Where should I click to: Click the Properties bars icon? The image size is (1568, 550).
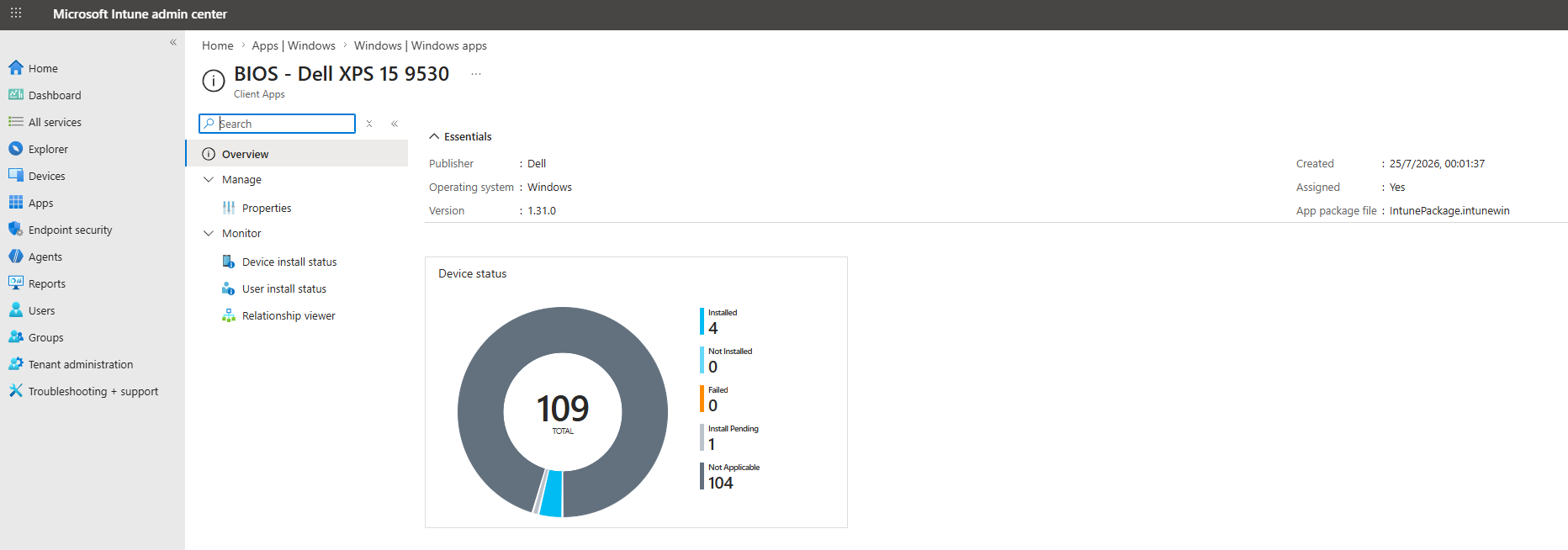point(229,208)
